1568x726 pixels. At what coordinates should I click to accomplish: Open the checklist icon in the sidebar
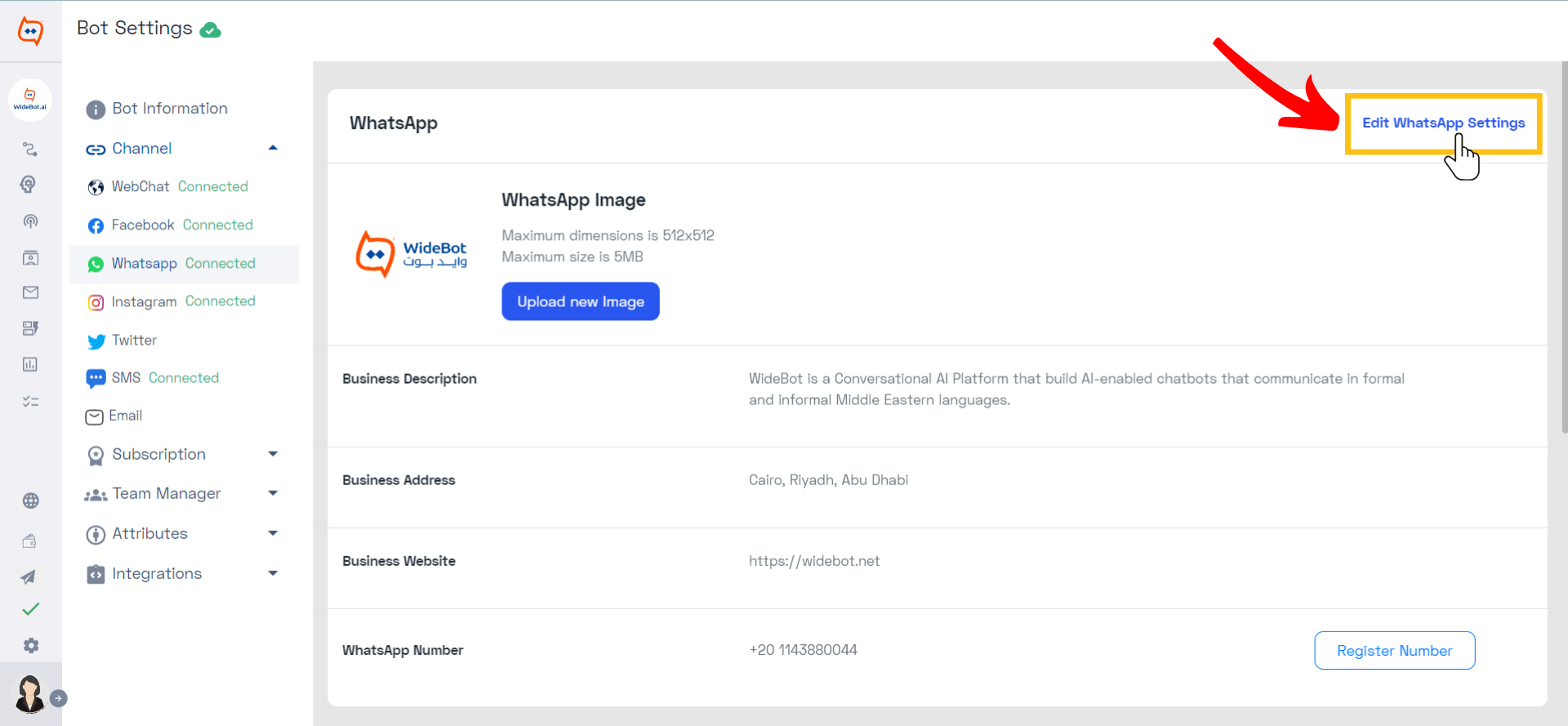pyautogui.click(x=30, y=401)
